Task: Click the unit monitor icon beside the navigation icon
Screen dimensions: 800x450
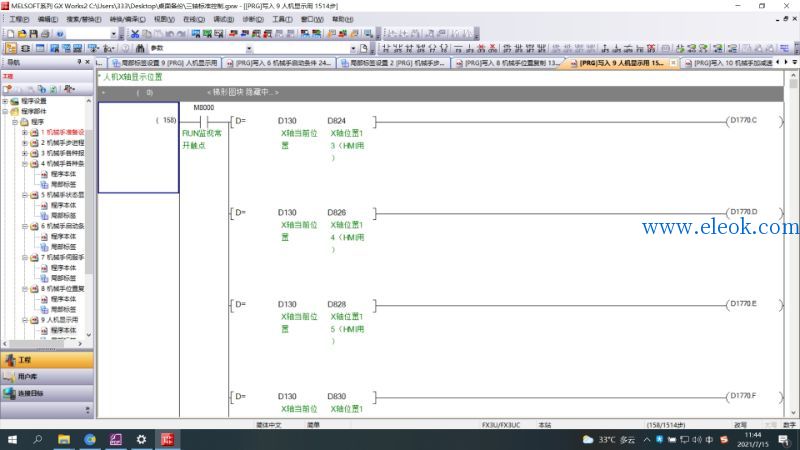Action: (x=25, y=48)
